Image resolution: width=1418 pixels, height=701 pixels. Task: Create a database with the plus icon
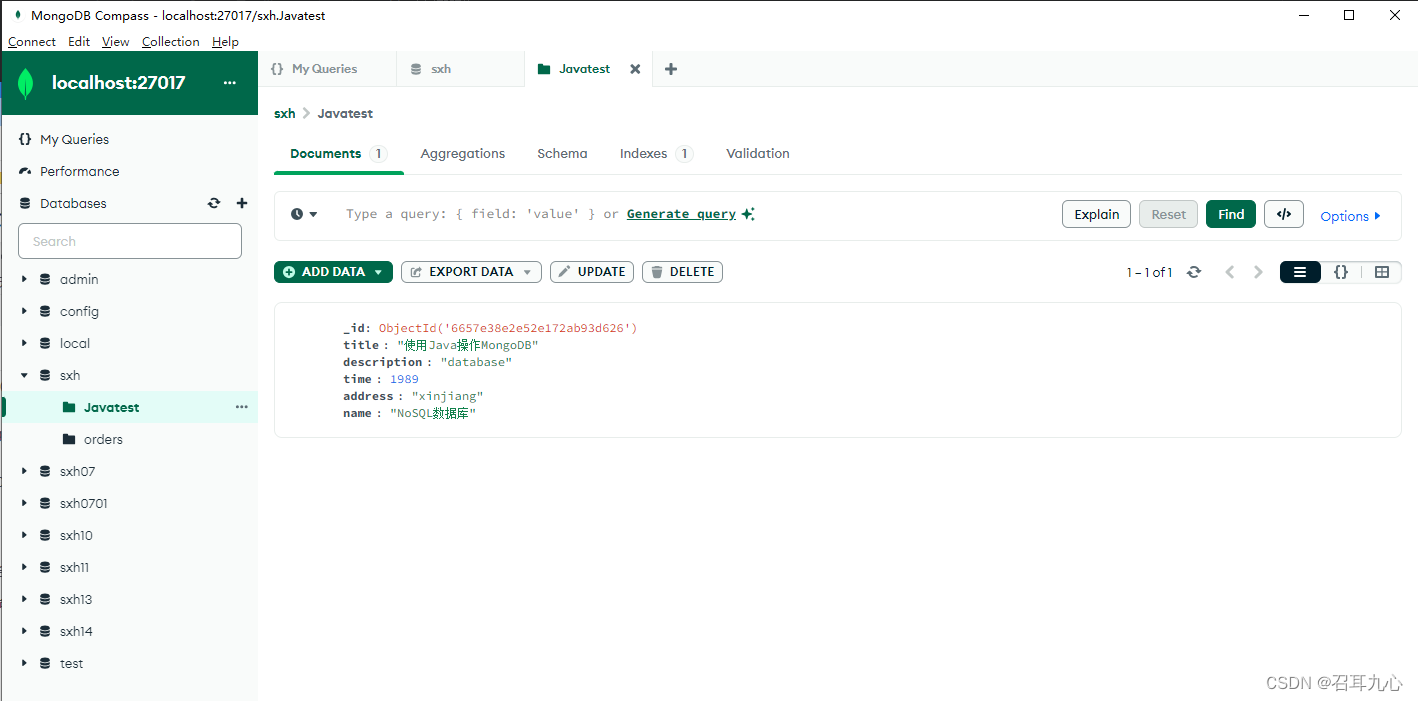tap(241, 203)
